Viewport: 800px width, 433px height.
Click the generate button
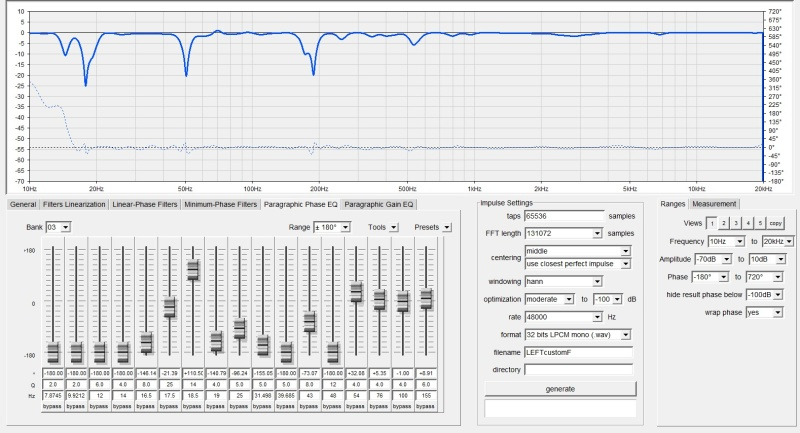coord(559,388)
